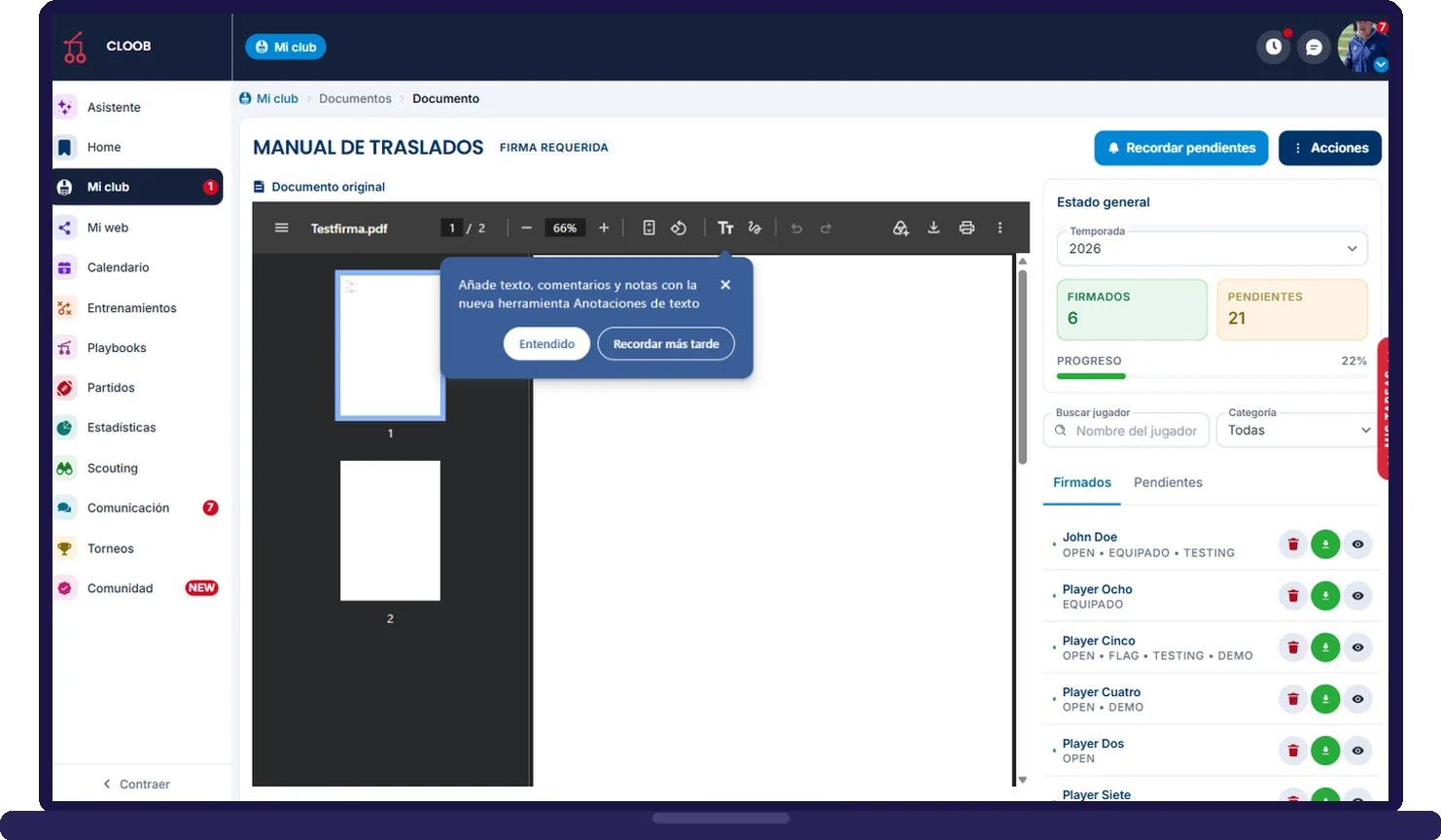Delete John Doe's signed record

coord(1293,544)
